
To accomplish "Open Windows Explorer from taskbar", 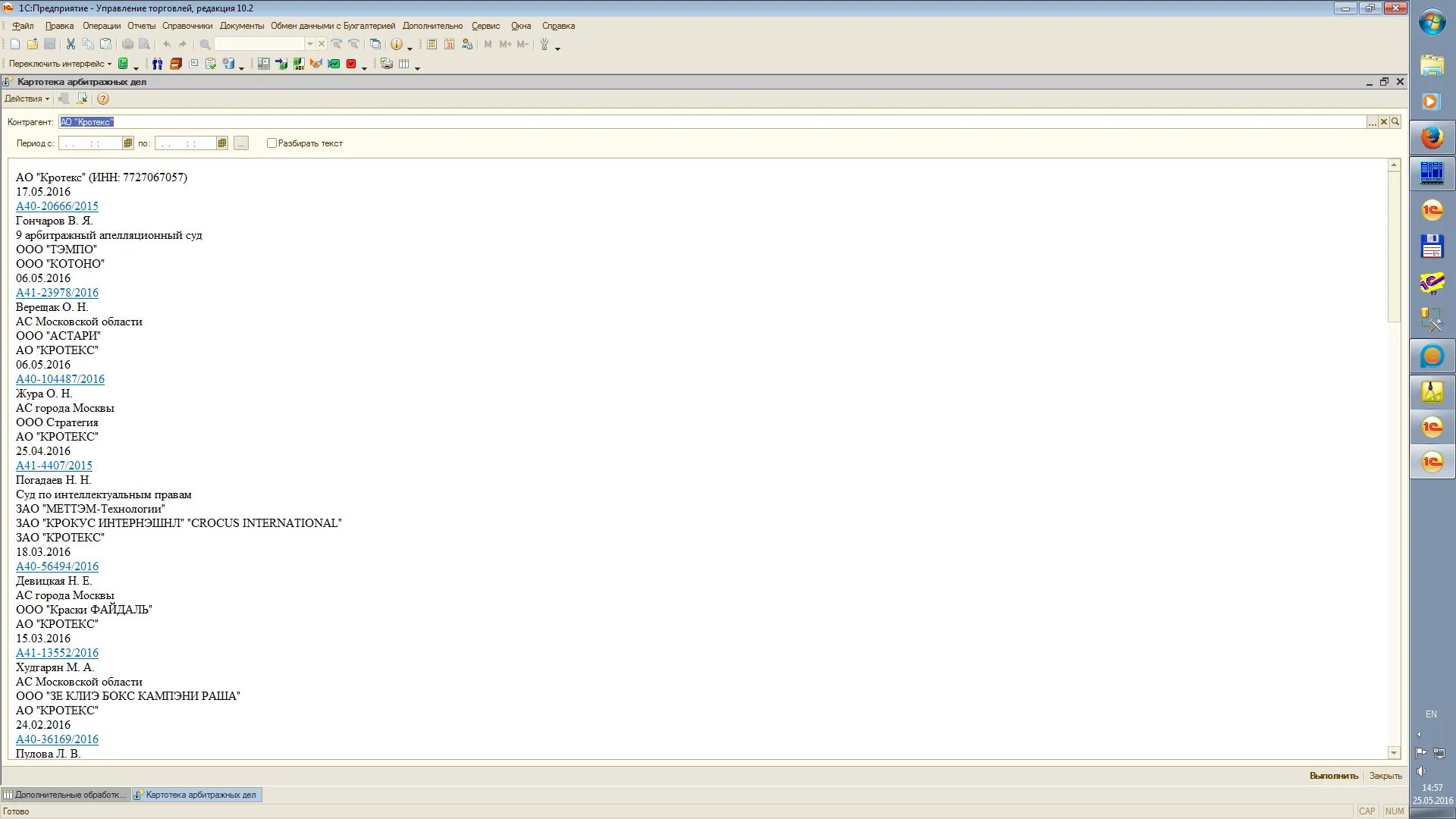I will (x=1432, y=65).
